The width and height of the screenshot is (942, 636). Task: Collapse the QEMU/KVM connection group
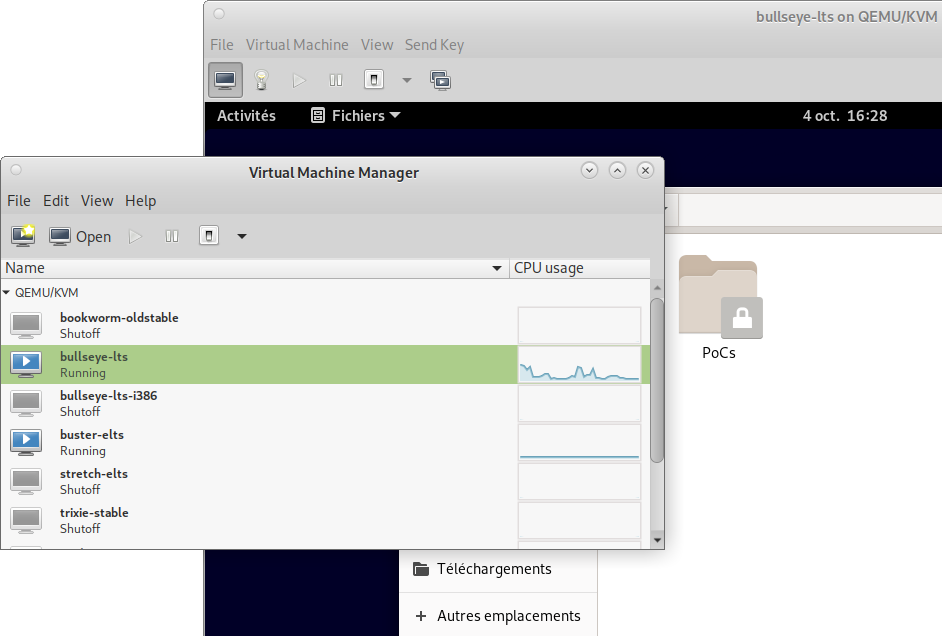tap(8, 292)
